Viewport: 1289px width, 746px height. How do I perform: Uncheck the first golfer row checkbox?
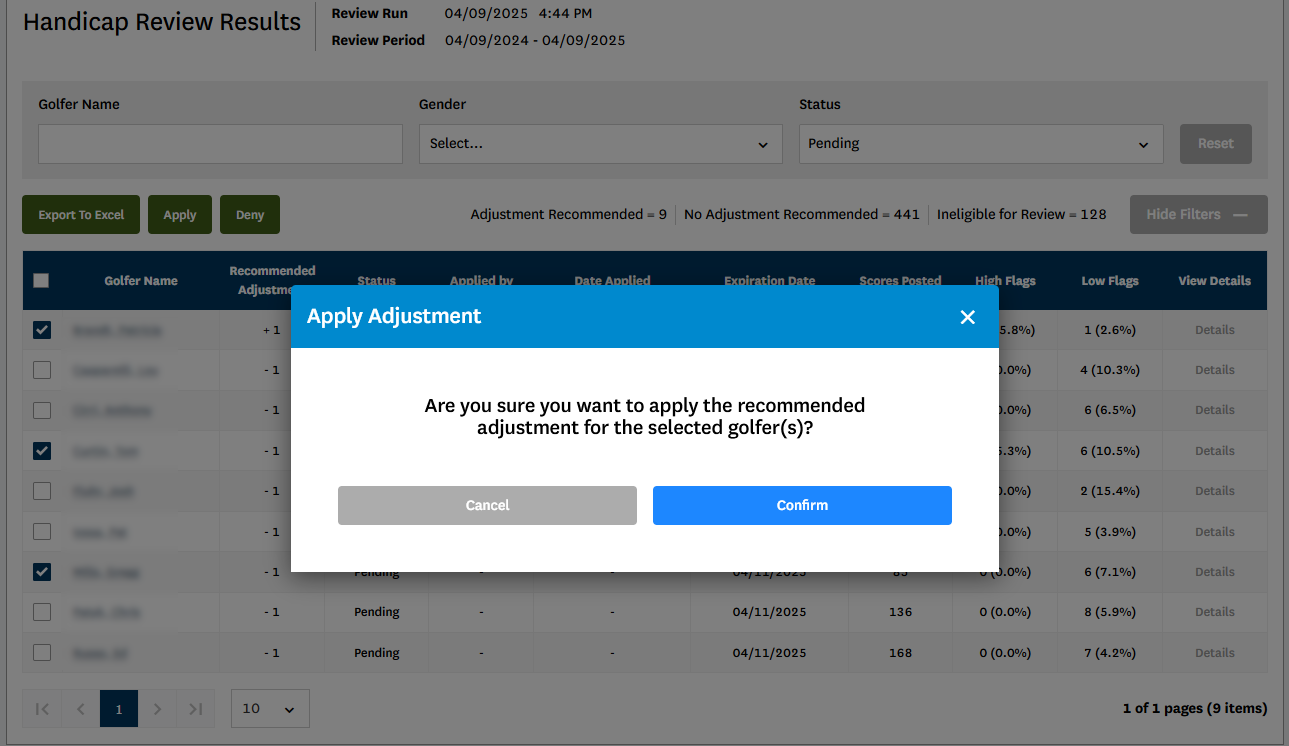pyautogui.click(x=42, y=330)
